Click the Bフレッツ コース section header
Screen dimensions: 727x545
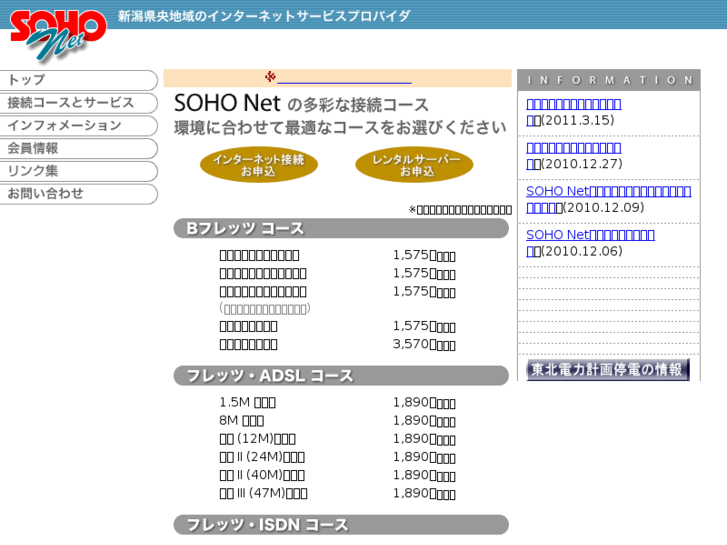(x=341, y=229)
